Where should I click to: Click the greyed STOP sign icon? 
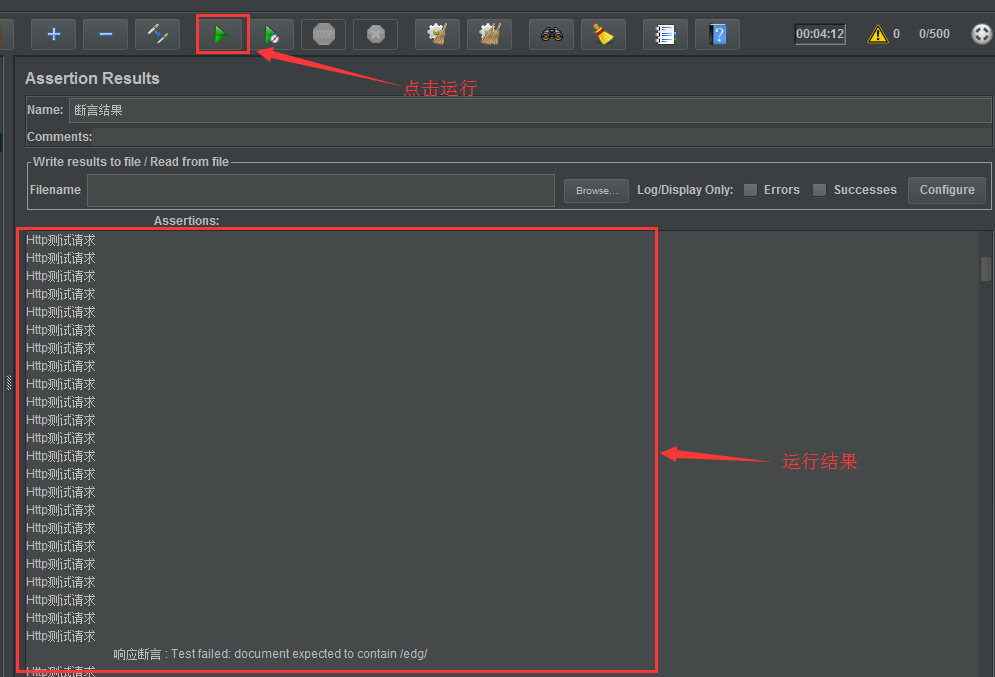point(324,34)
